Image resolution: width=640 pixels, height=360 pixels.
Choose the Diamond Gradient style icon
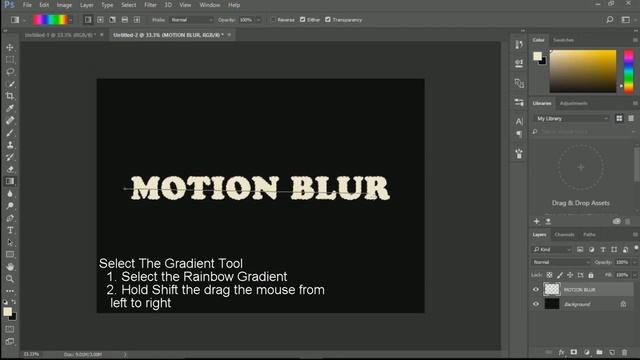click(x=137, y=20)
